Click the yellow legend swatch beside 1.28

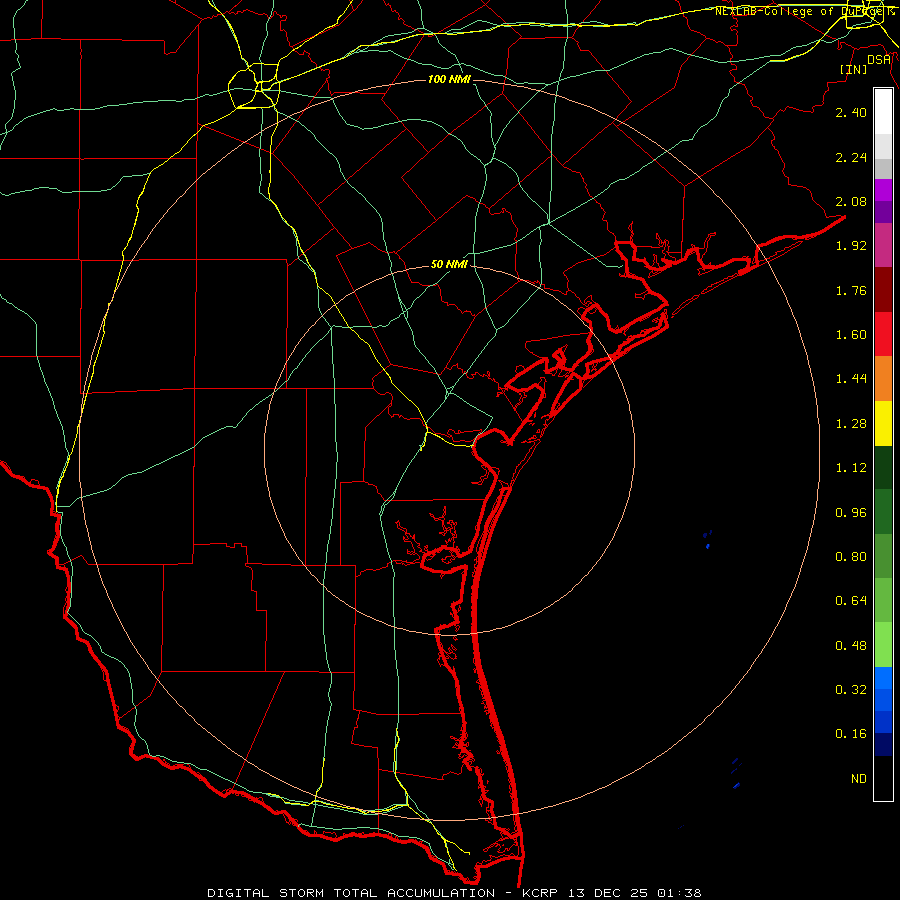[883, 423]
